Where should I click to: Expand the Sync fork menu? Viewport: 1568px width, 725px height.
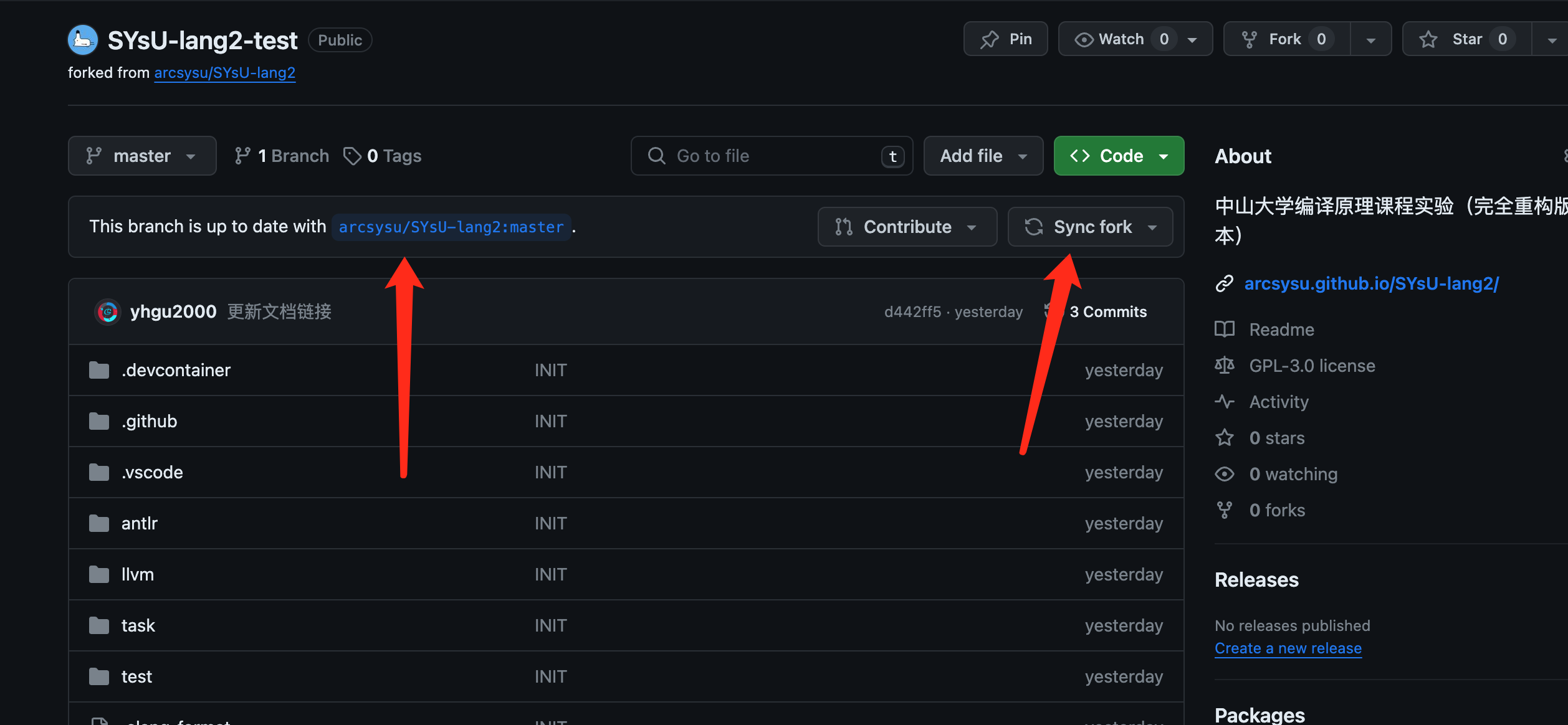click(1090, 227)
